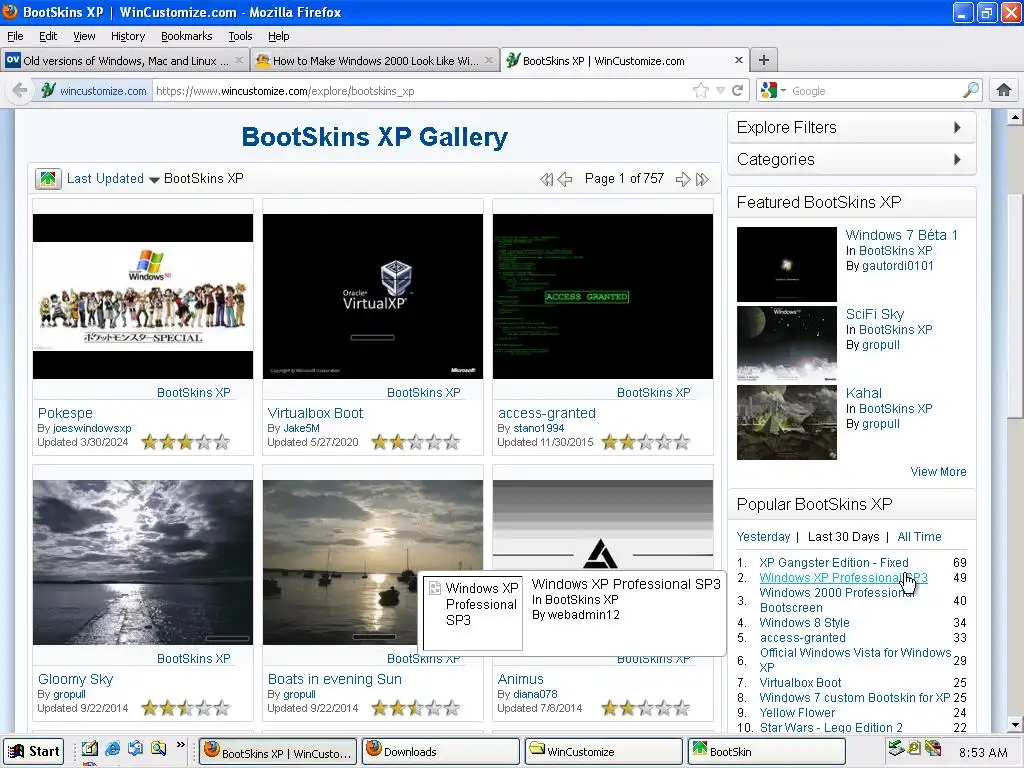Click the browser Back arrow button

[20, 90]
